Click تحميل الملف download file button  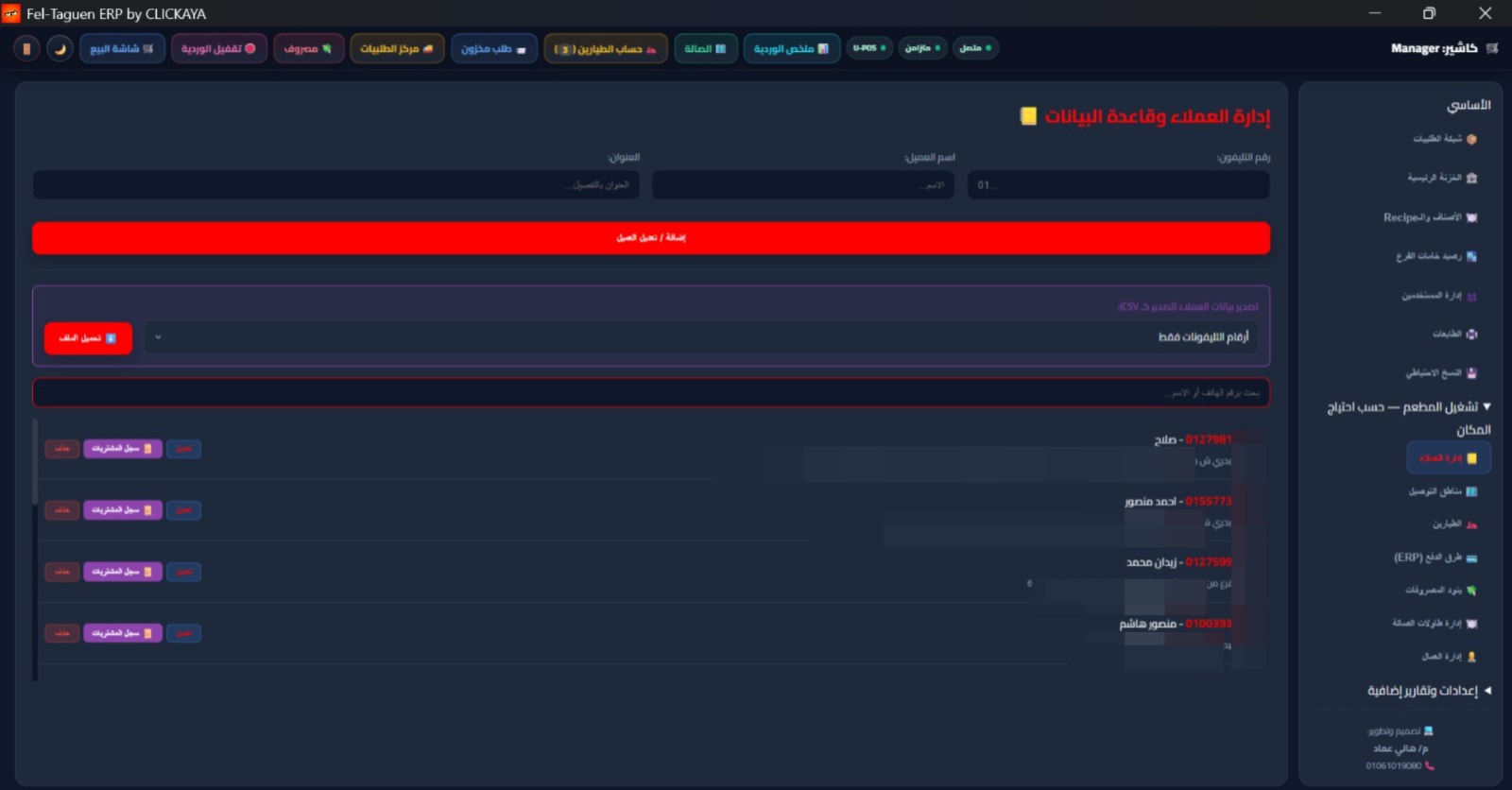(x=88, y=338)
